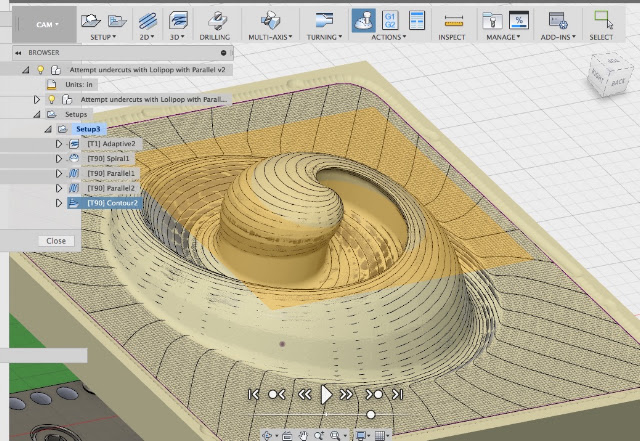
Task: Open the CAM workspace dropdown
Action: [x=47, y=24]
